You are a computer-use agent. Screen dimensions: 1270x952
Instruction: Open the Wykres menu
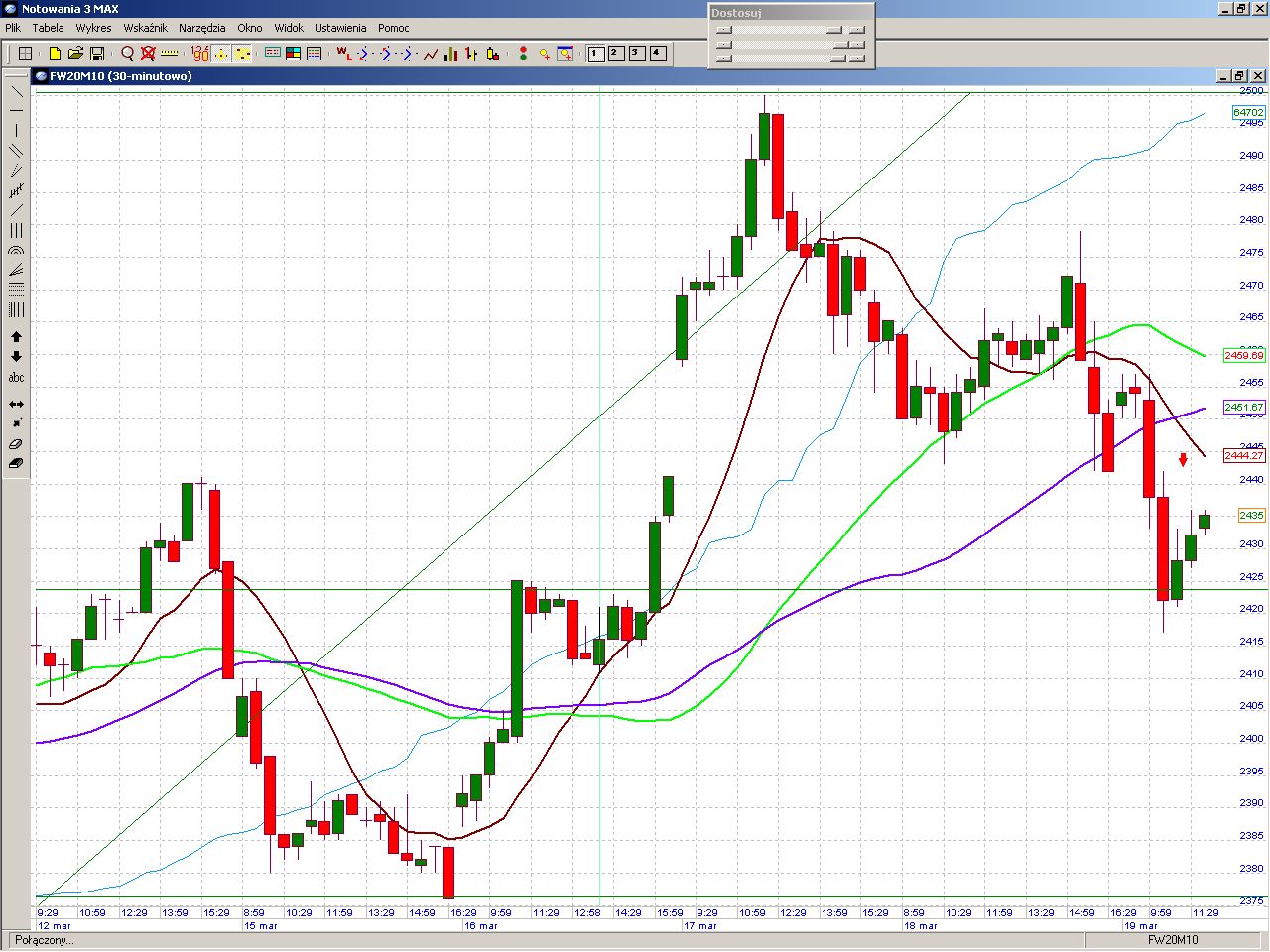tap(93, 28)
